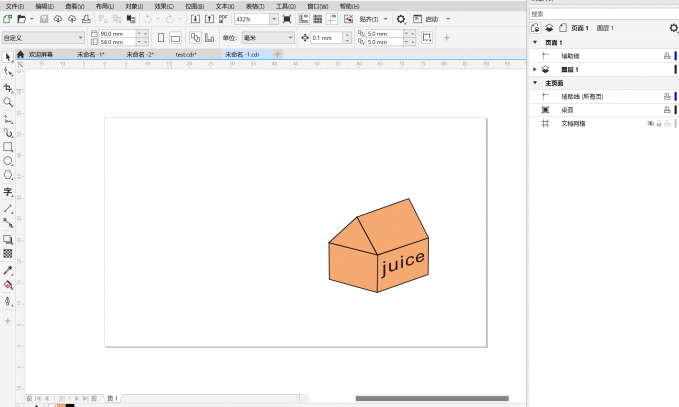Create a new document from toolbar

pyautogui.click(x=7, y=19)
